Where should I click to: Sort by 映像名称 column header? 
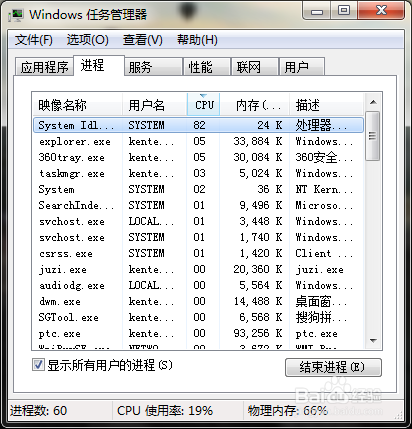coord(77,105)
